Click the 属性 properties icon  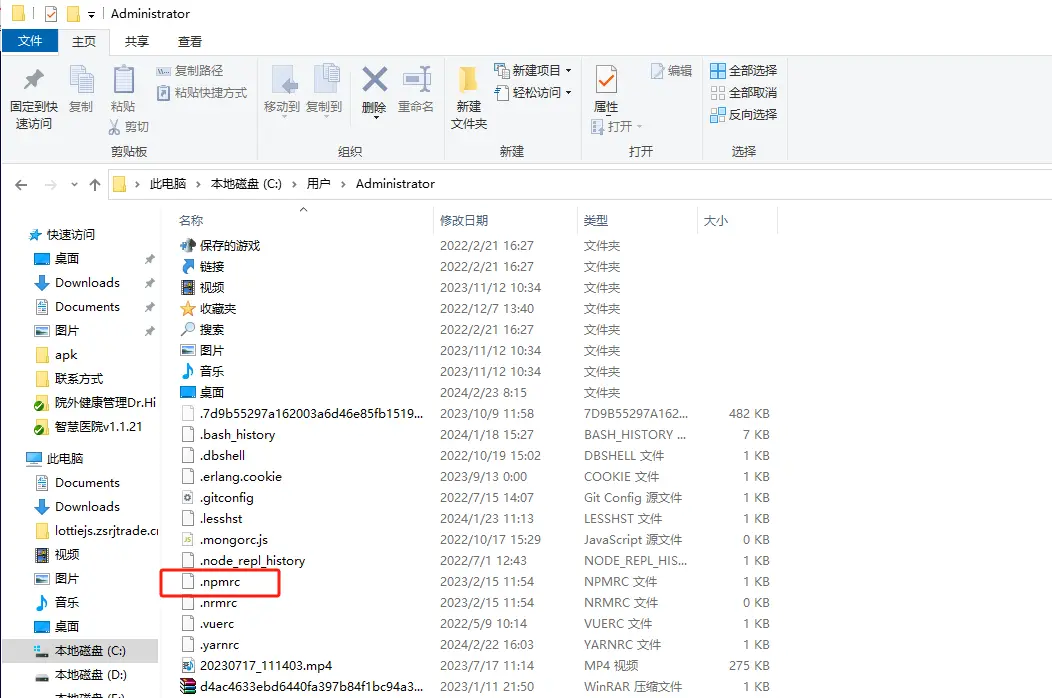coord(607,80)
